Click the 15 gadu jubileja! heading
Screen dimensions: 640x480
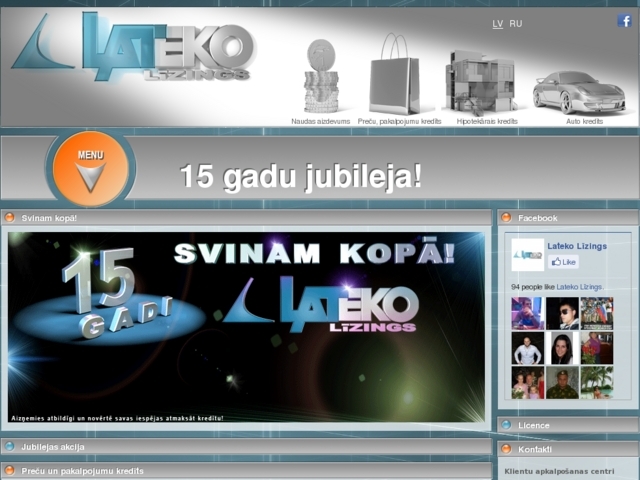click(301, 177)
